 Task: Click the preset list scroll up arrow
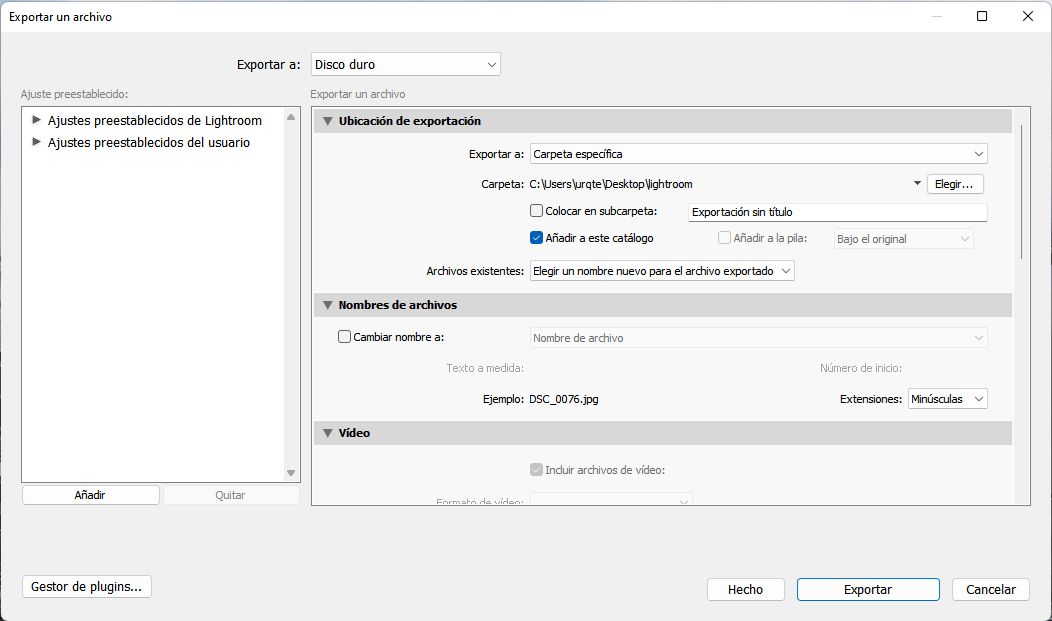click(x=291, y=118)
